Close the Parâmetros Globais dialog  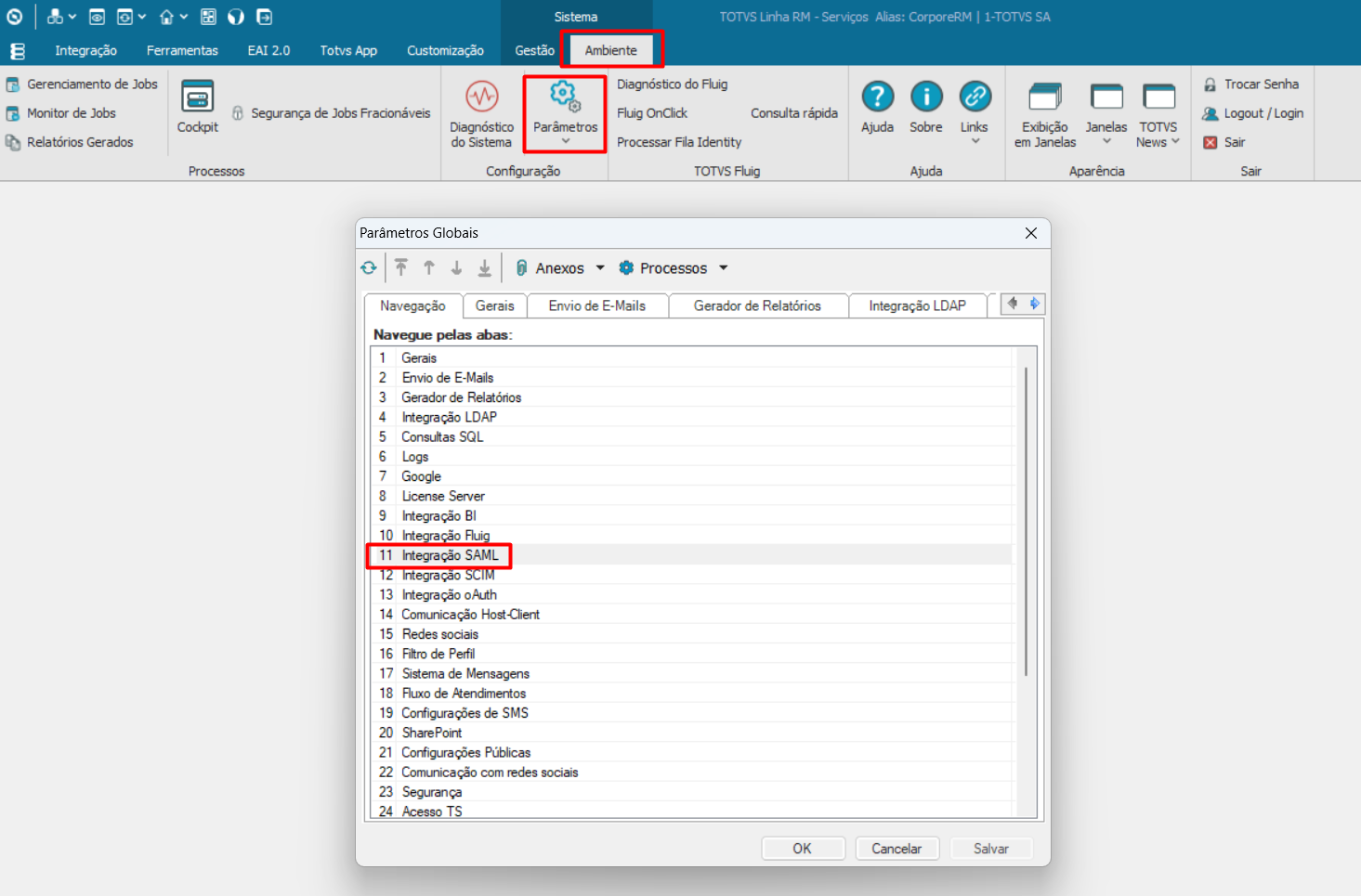1030,233
